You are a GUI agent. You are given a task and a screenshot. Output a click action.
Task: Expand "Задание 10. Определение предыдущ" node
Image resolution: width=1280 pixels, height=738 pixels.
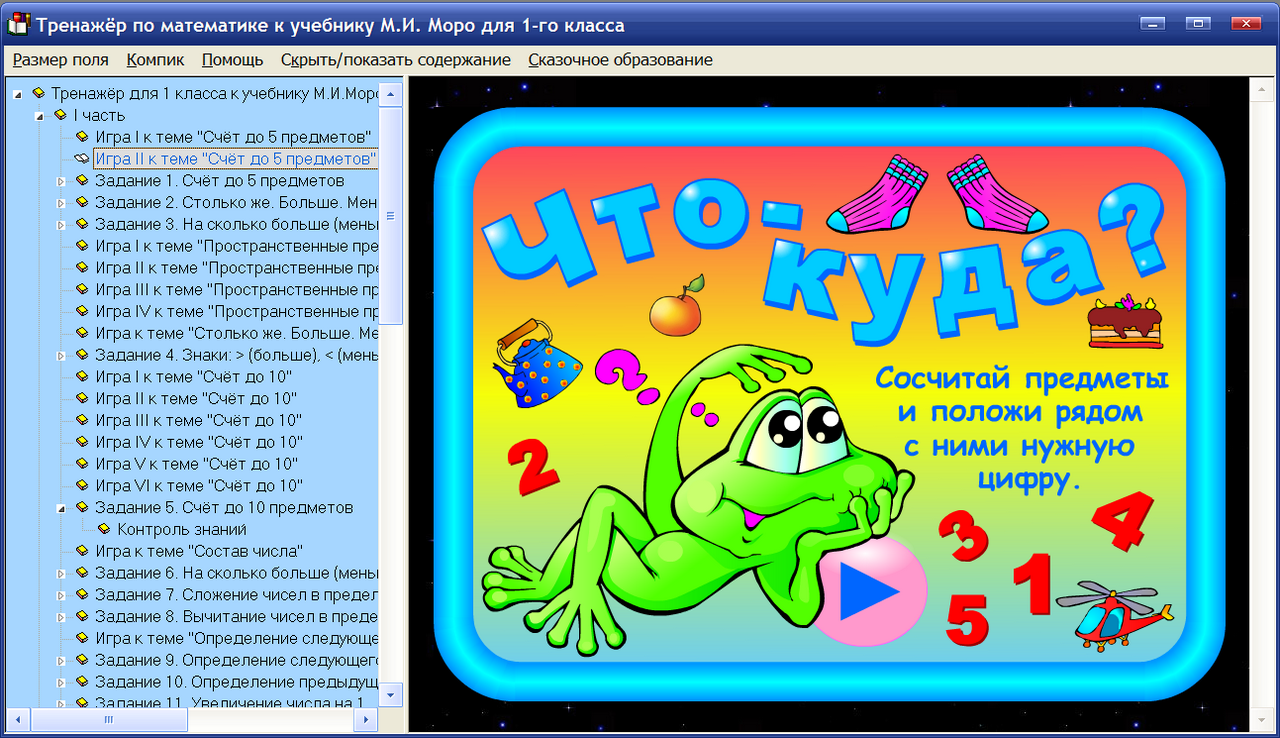tap(61, 682)
